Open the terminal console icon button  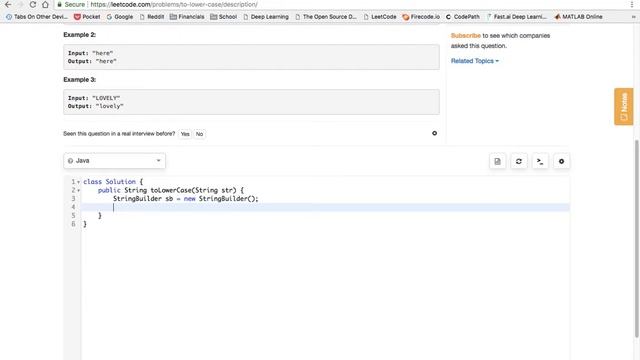pos(540,161)
